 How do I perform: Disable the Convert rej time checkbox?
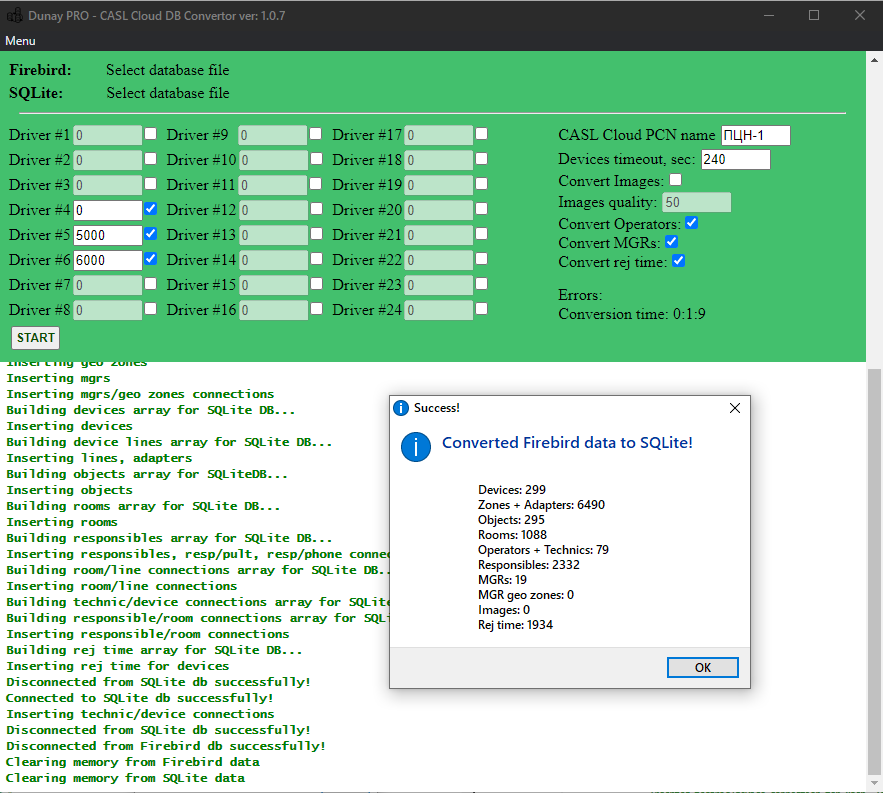click(679, 261)
